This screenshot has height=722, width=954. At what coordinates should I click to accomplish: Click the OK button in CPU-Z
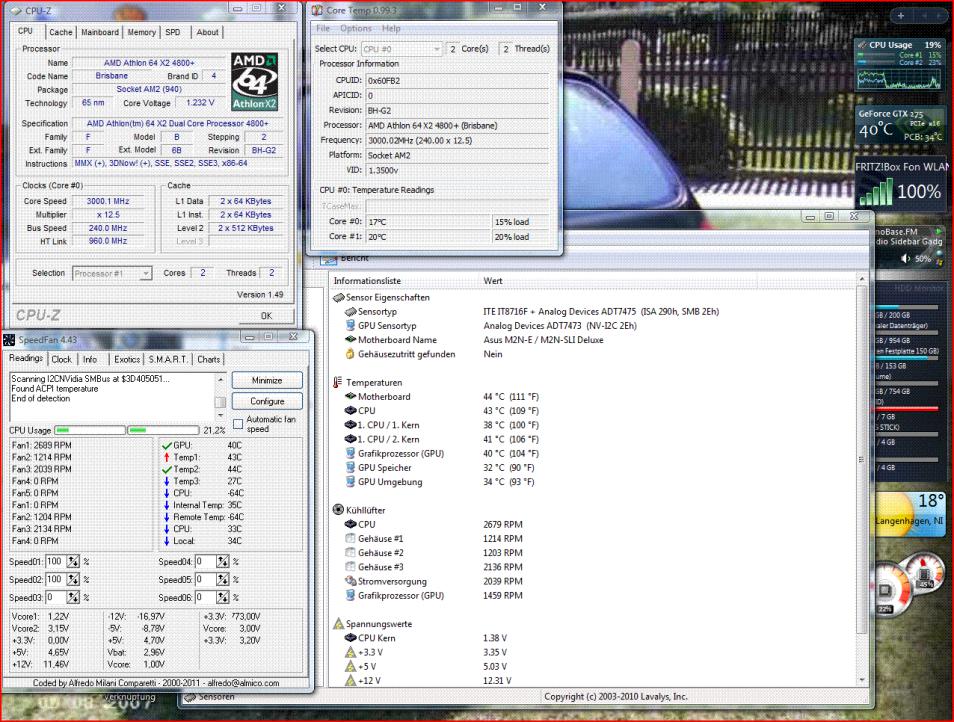266,316
